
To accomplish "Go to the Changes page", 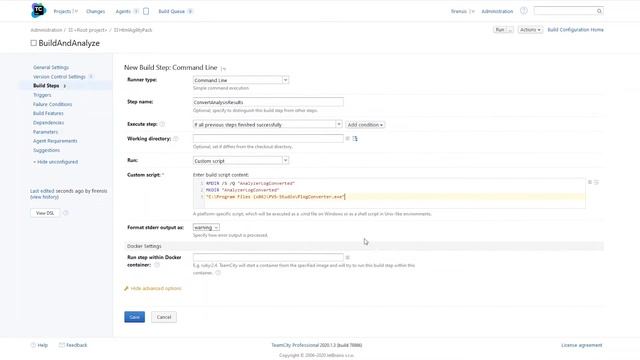I will click(96, 11).
